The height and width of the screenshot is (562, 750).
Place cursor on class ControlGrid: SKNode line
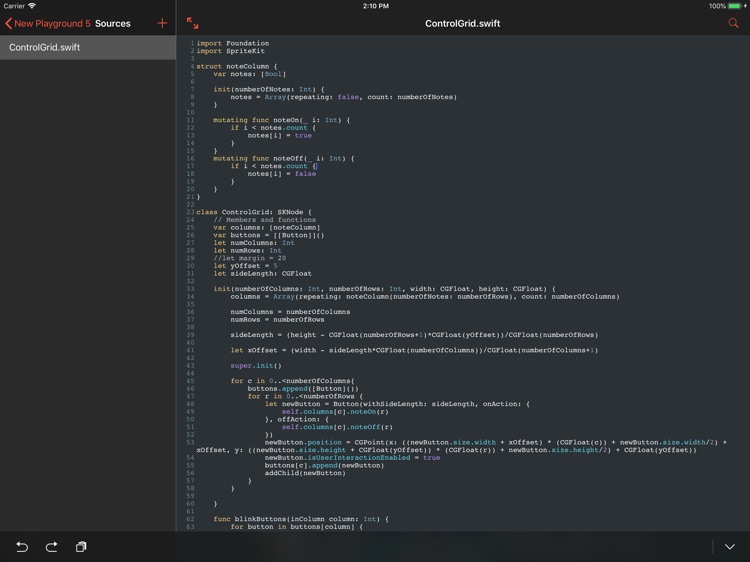[254, 212]
